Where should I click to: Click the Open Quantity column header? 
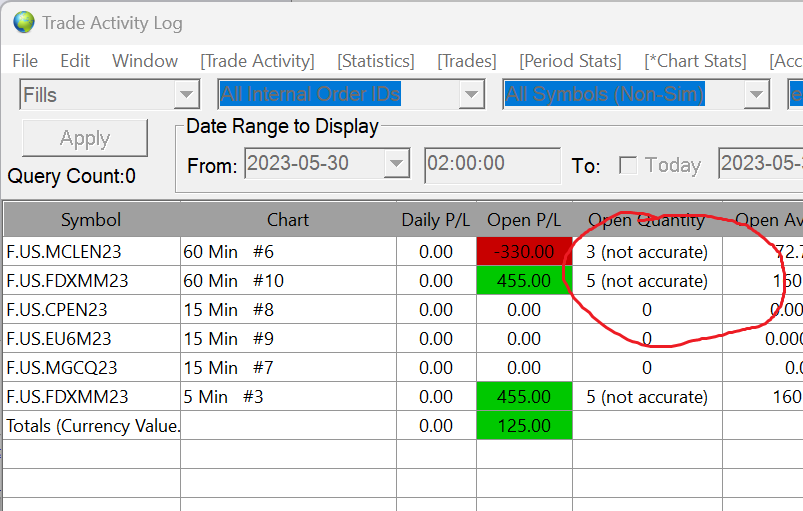pyautogui.click(x=647, y=220)
